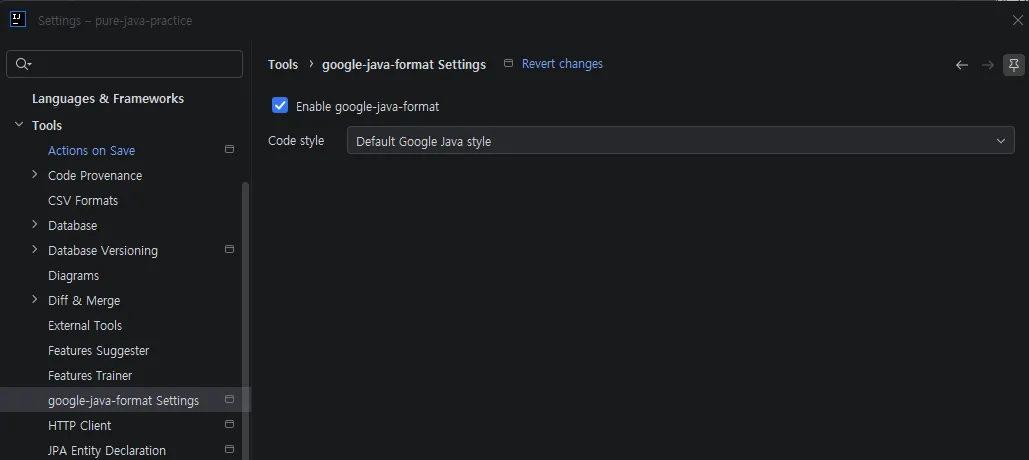This screenshot has width=1029, height=460.
Task: Click the pin icon in settings header
Action: (1014, 65)
